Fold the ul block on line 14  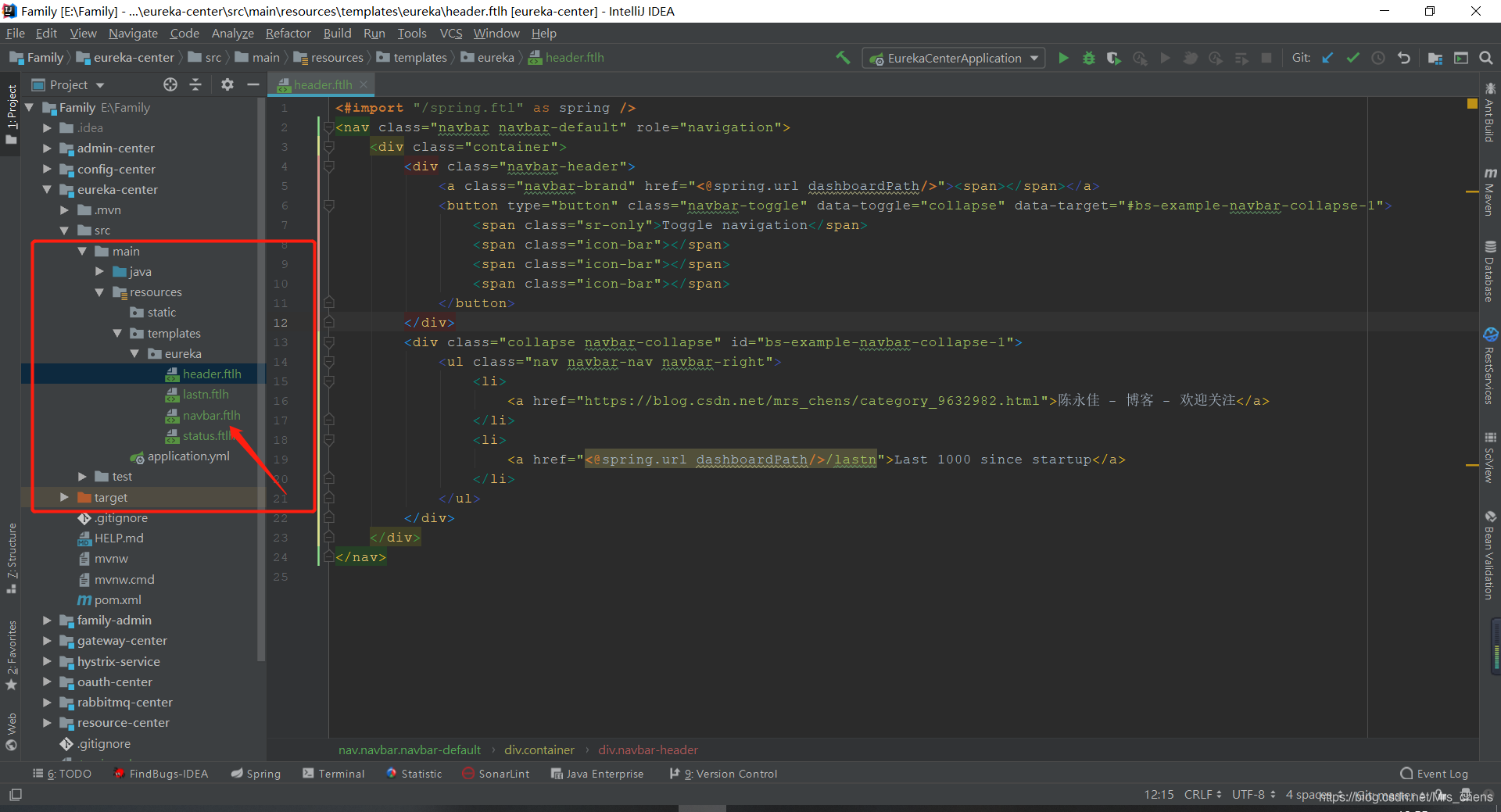point(329,362)
